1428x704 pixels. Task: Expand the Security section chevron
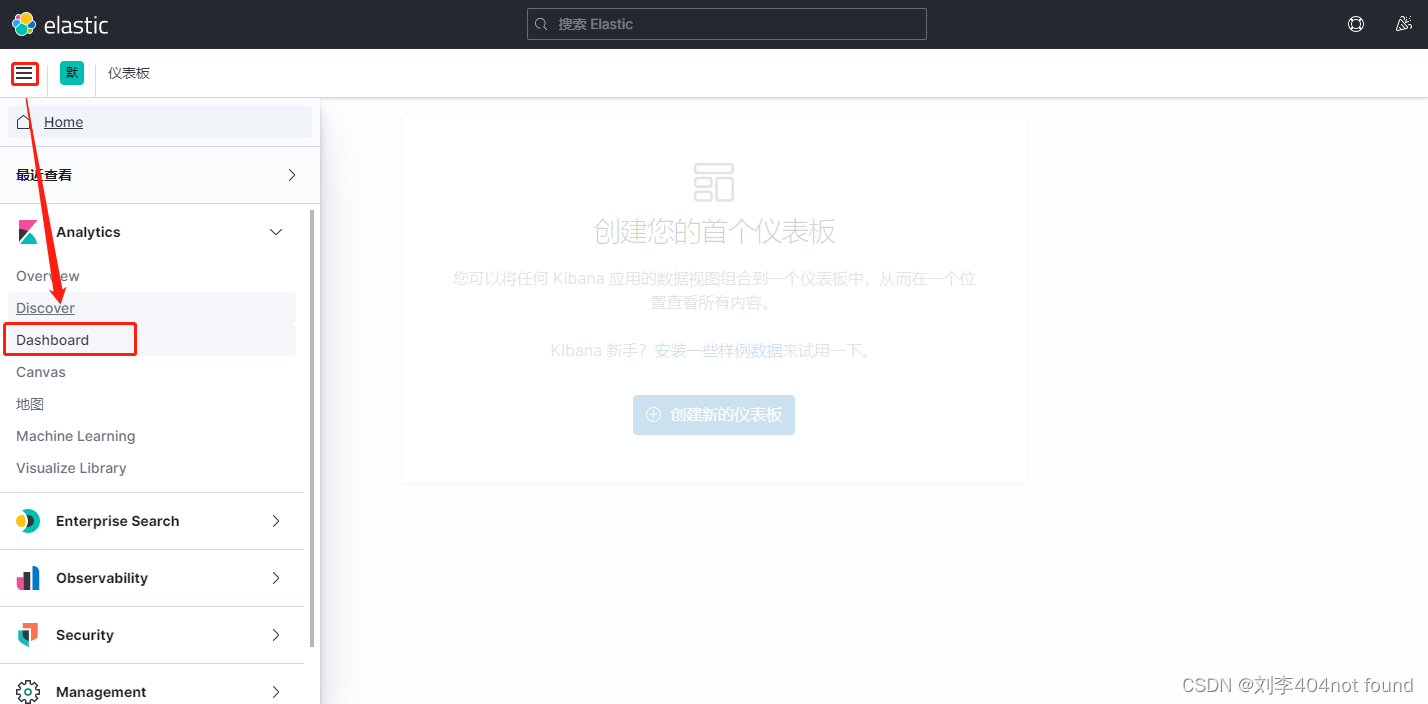(276, 635)
